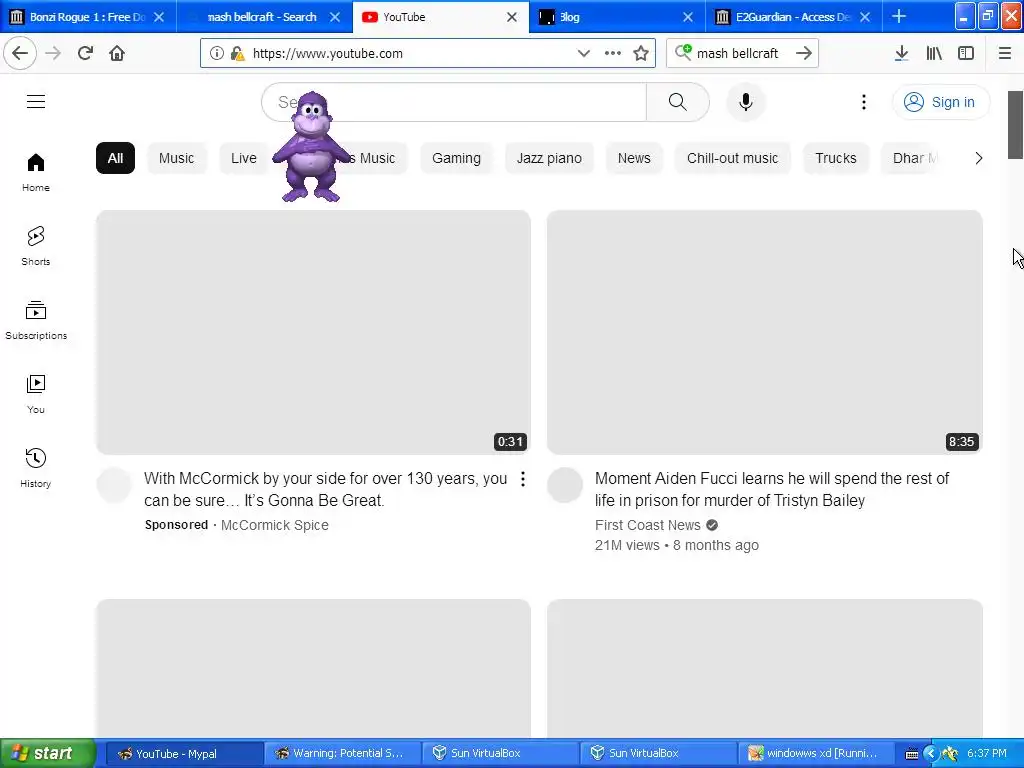The width and height of the screenshot is (1024, 768).
Task: Select the Trucks category chip
Action: pyautogui.click(x=836, y=158)
